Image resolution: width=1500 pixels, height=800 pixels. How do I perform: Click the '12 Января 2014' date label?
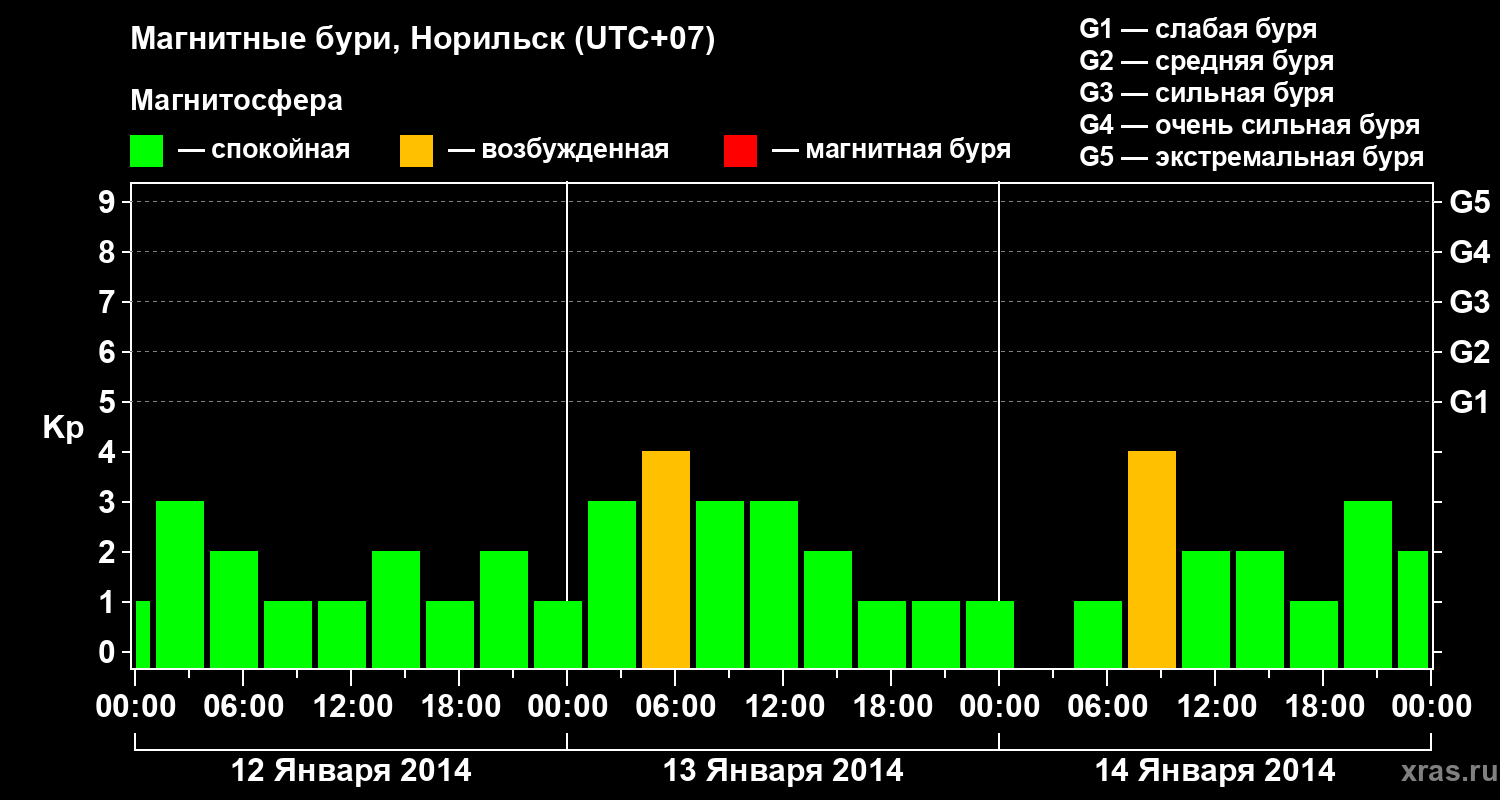[x=351, y=771]
